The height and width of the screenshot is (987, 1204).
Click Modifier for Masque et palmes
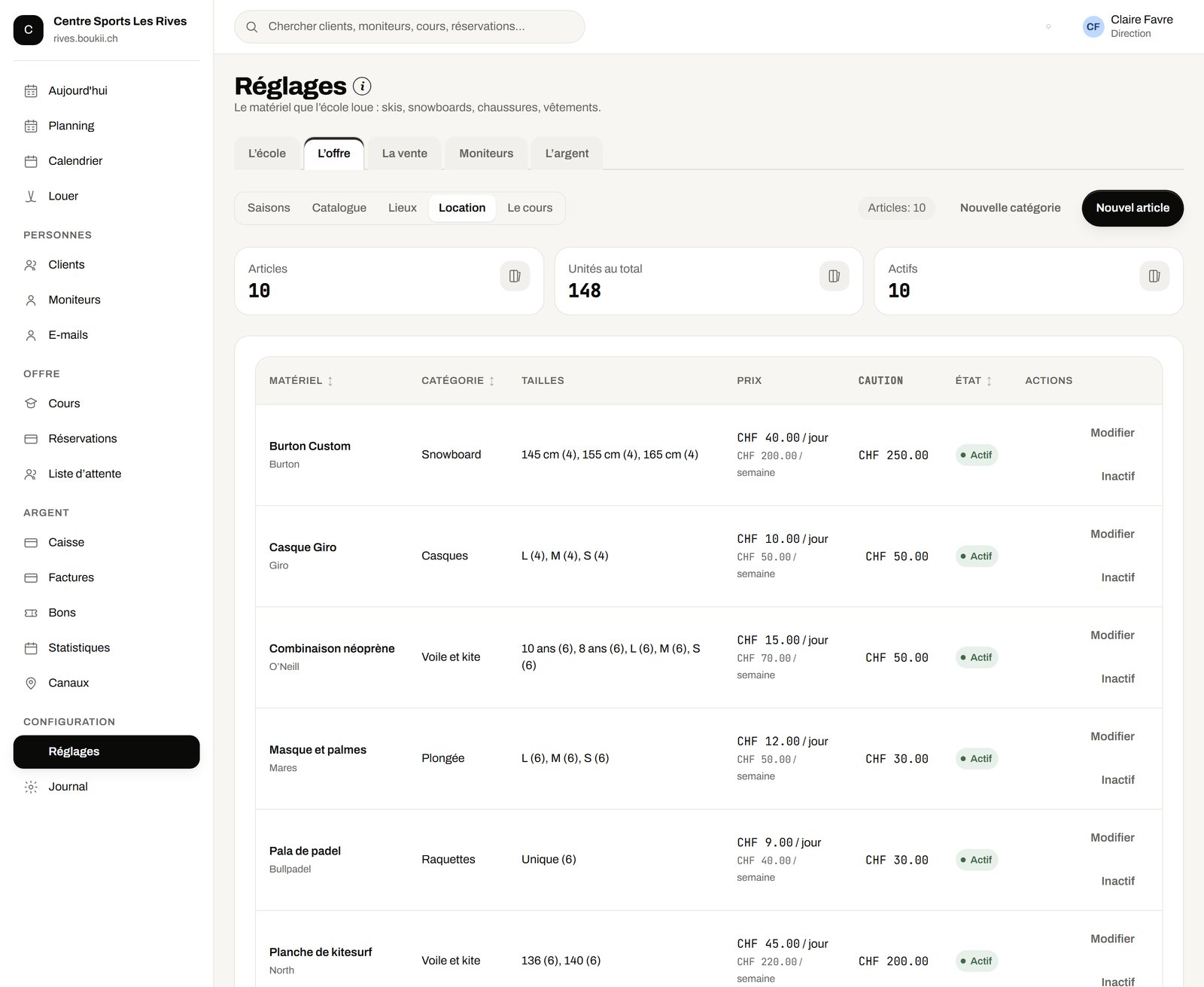(1112, 736)
